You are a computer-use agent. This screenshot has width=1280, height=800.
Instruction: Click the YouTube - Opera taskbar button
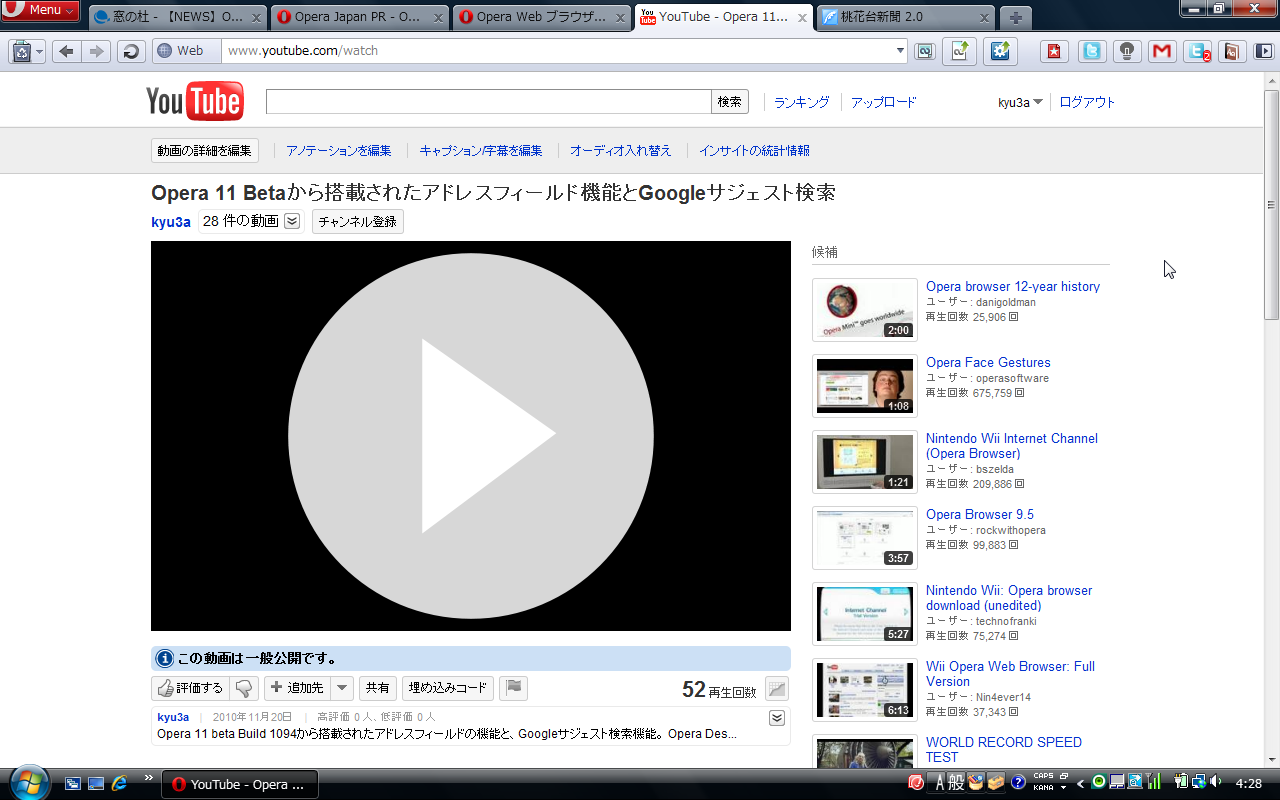click(x=240, y=784)
